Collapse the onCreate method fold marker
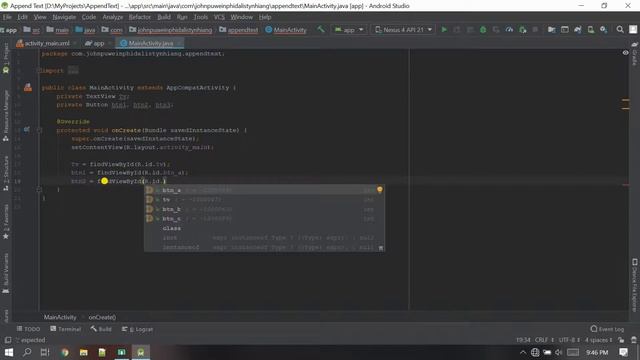 point(40,130)
